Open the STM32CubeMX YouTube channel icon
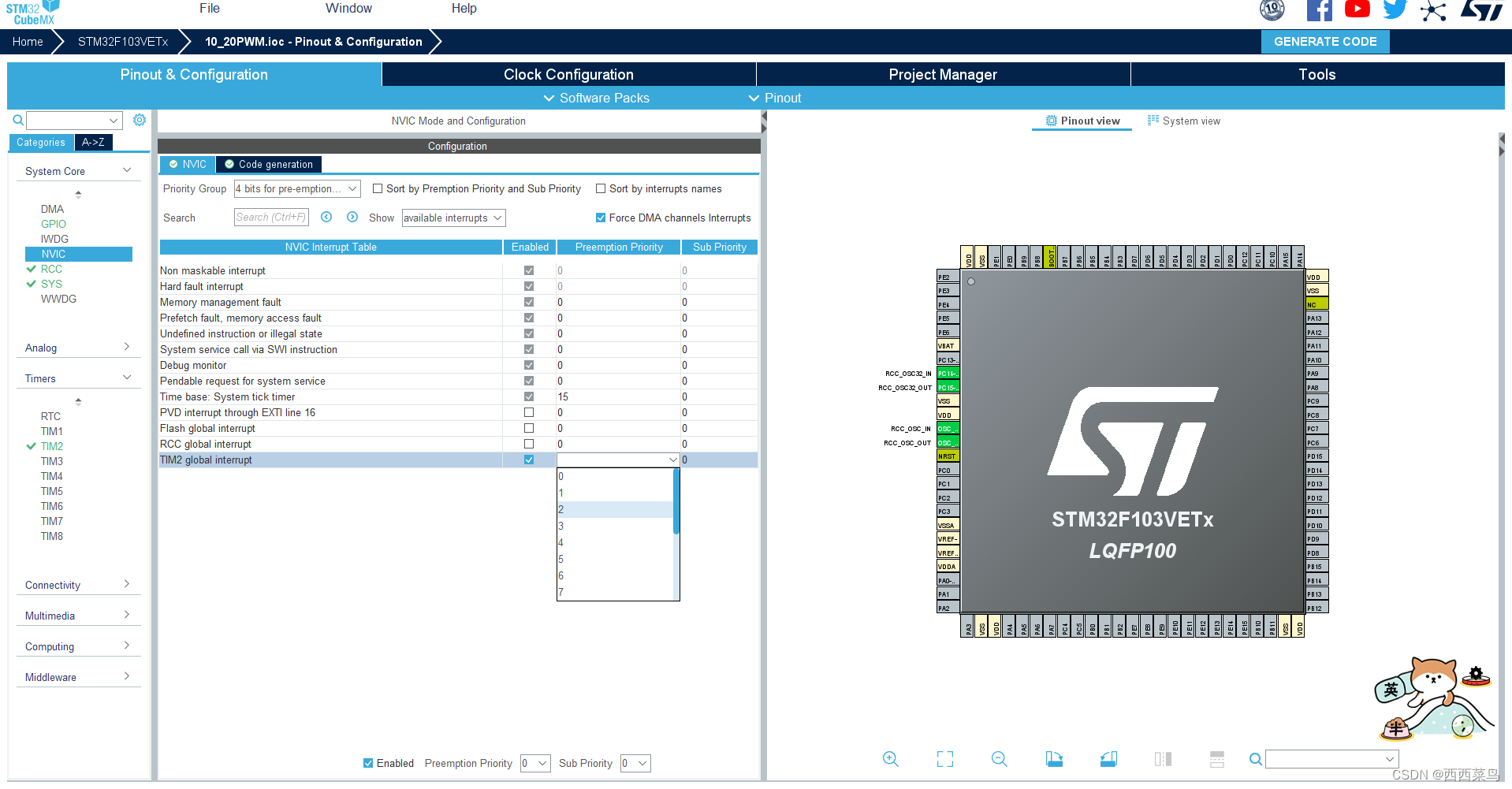 [x=1357, y=10]
